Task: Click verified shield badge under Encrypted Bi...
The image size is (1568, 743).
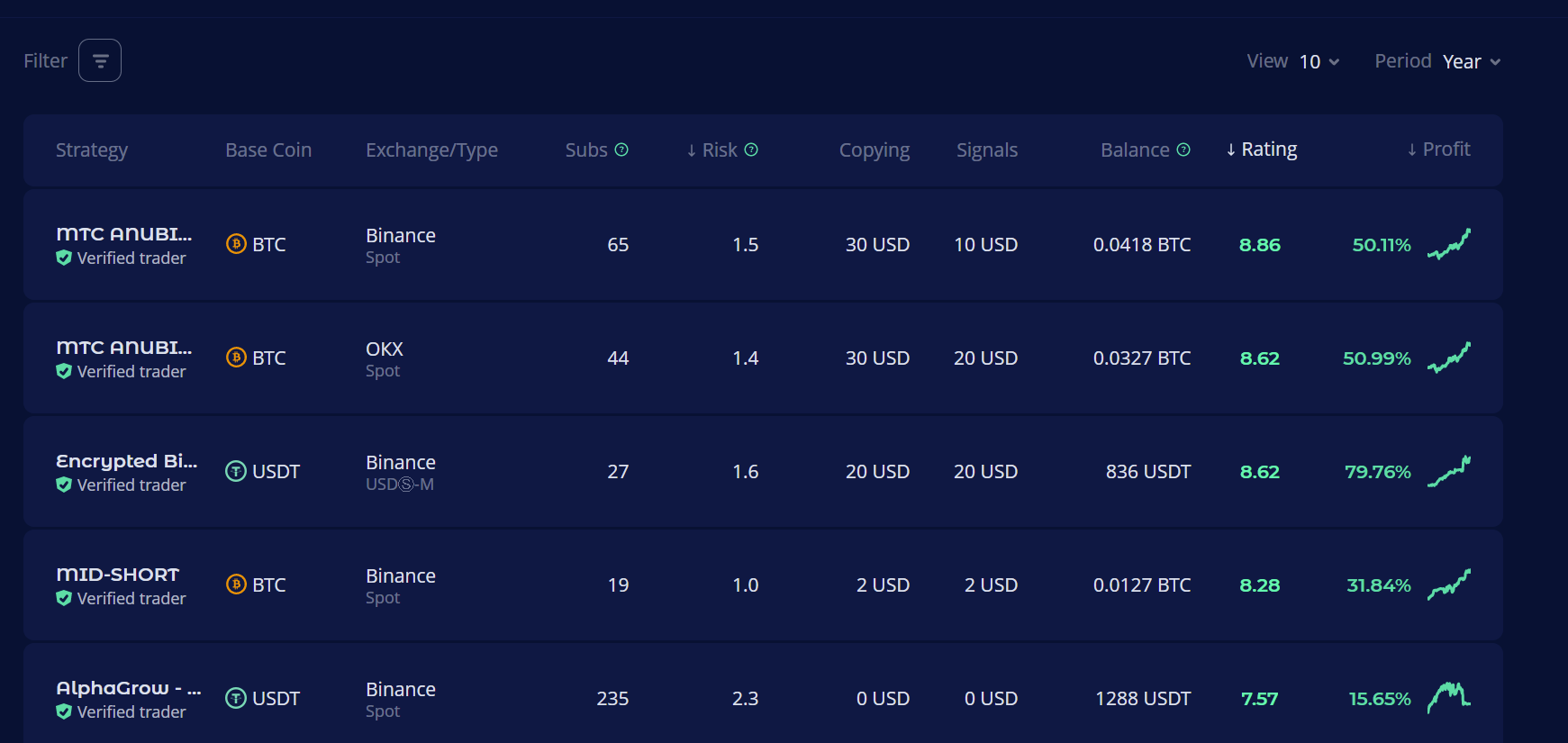Action: point(64,485)
